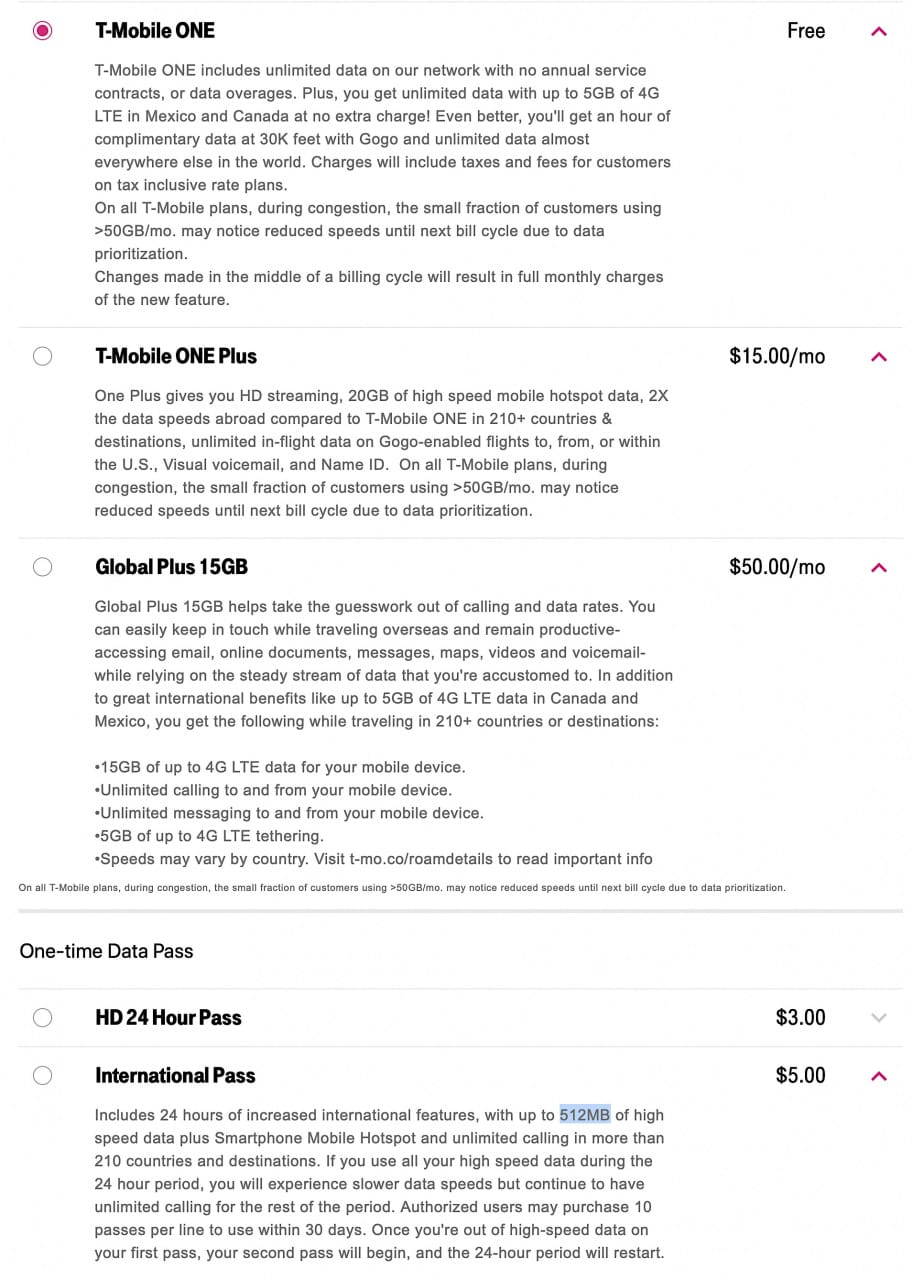Click the HD 24 Hour Pass title
Image resolution: width=913 pixels, height=1280 pixels.
point(168,1018)
